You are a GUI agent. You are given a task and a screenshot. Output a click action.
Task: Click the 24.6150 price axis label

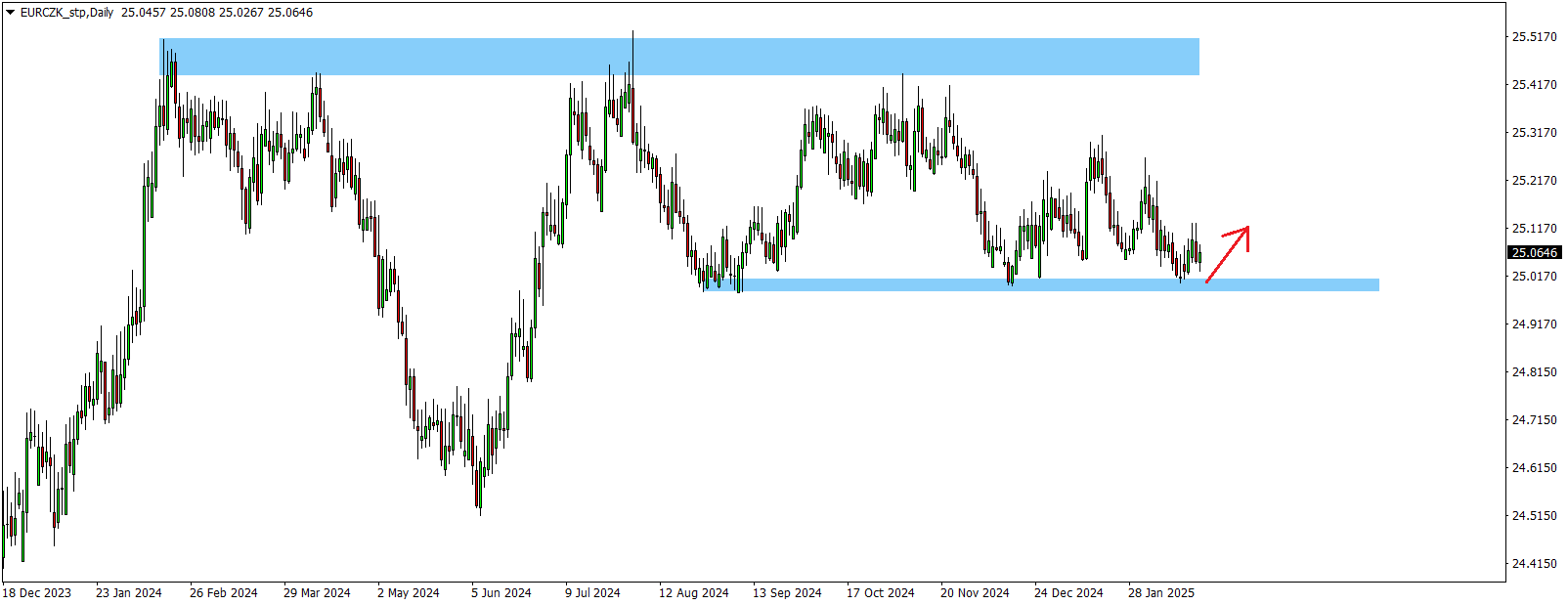tap(1534, 468)
